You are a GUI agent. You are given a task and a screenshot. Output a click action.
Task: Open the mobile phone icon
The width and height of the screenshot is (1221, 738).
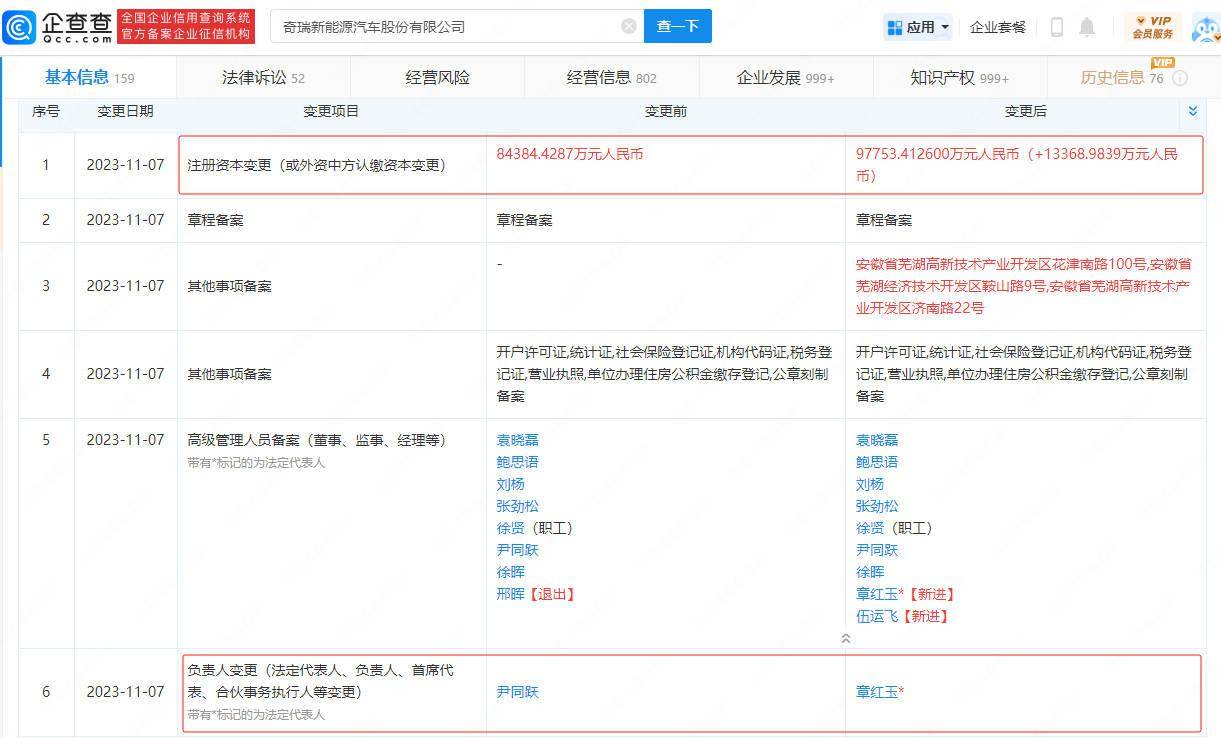coord(1056,27)
